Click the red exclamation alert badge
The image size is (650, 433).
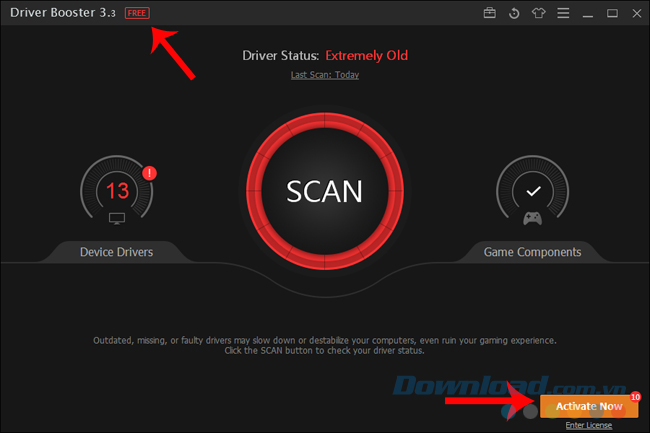click(x=149, y=173)
